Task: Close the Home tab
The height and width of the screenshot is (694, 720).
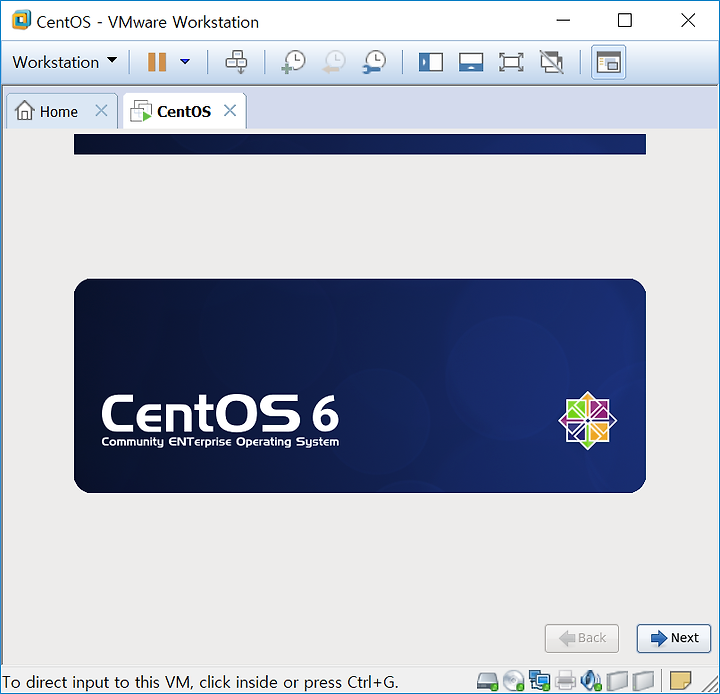Action: tap(101, 111)
